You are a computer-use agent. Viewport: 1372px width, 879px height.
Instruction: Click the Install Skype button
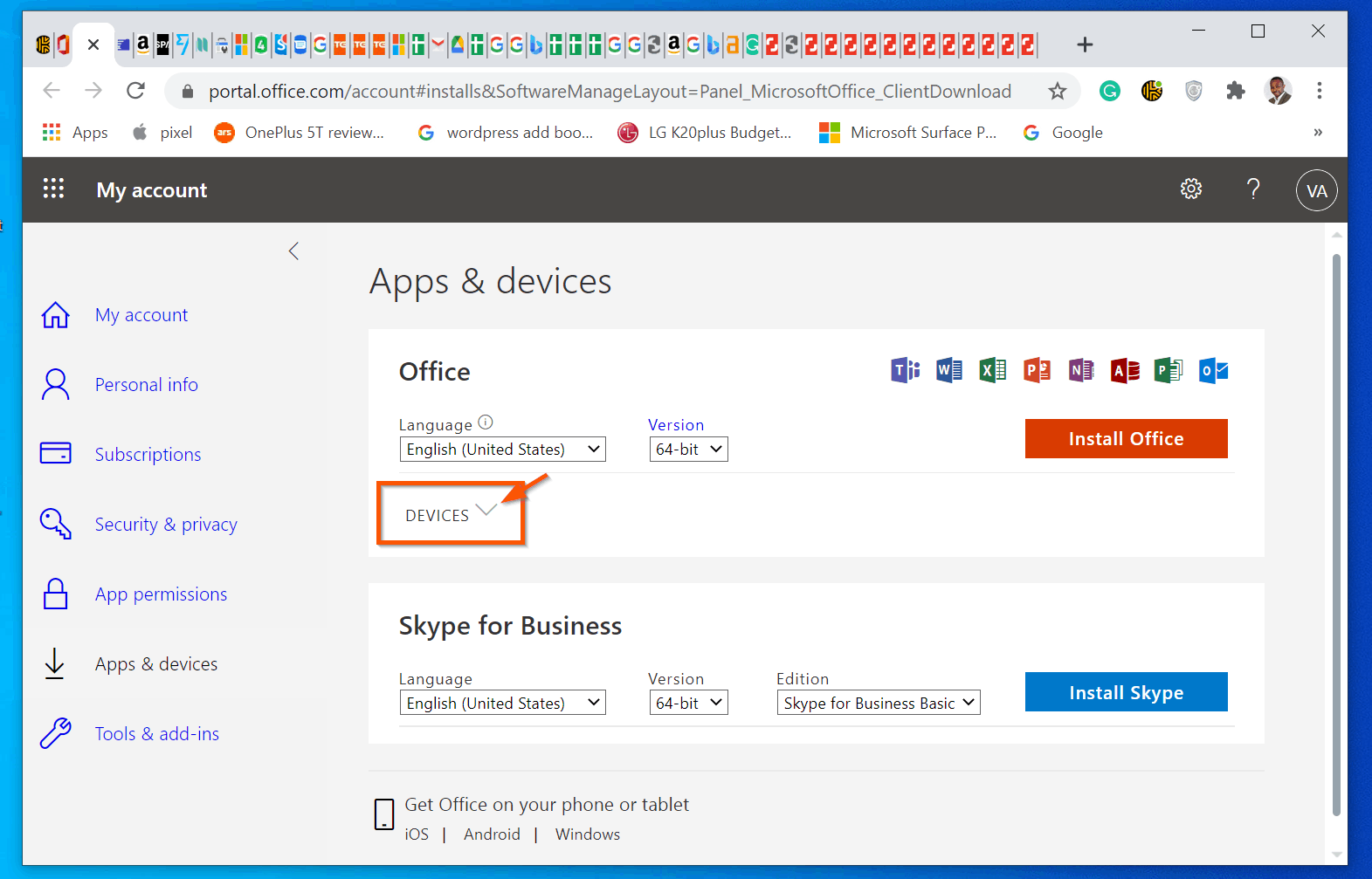[1127, 692]
